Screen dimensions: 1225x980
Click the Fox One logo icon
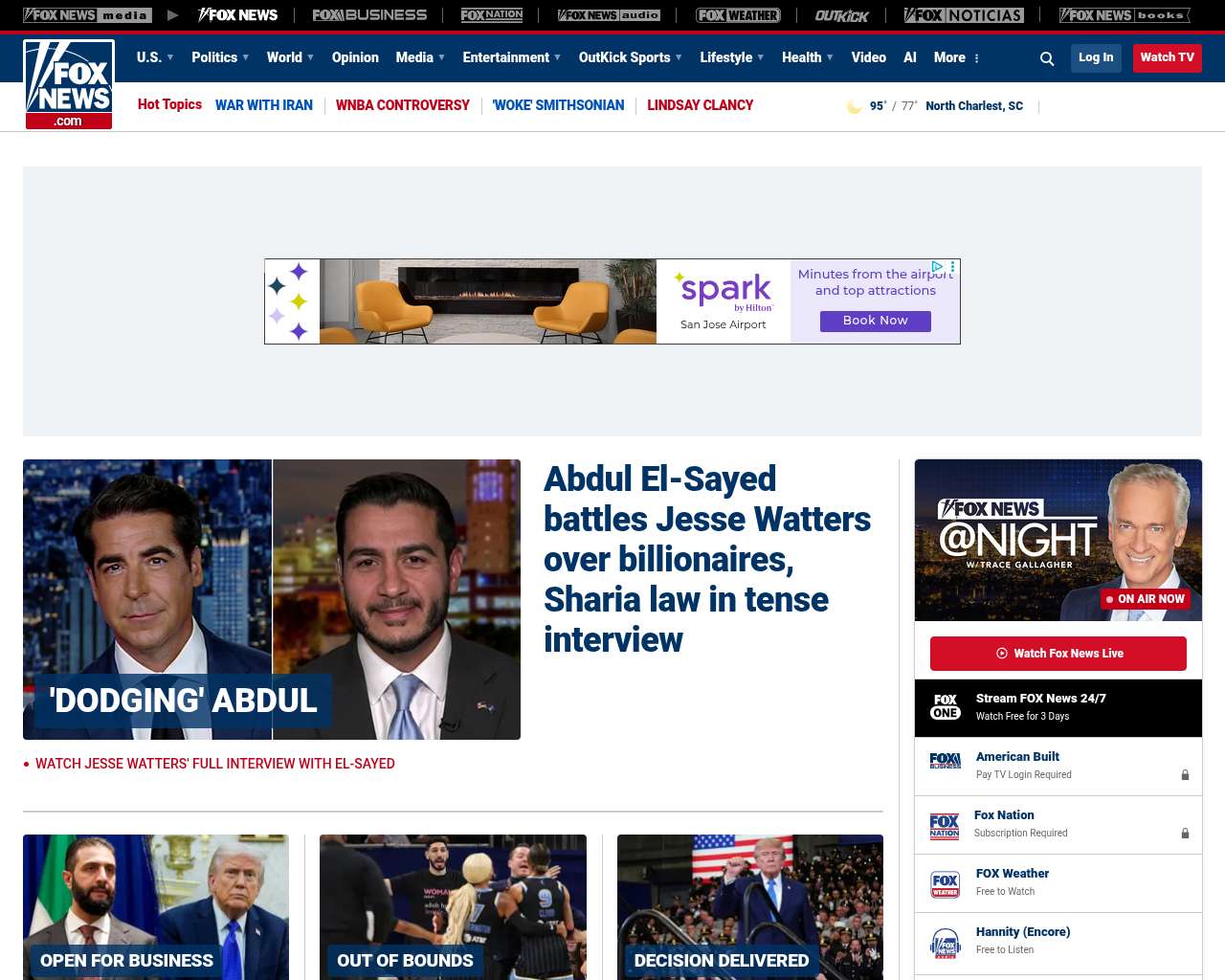point(946,707)
